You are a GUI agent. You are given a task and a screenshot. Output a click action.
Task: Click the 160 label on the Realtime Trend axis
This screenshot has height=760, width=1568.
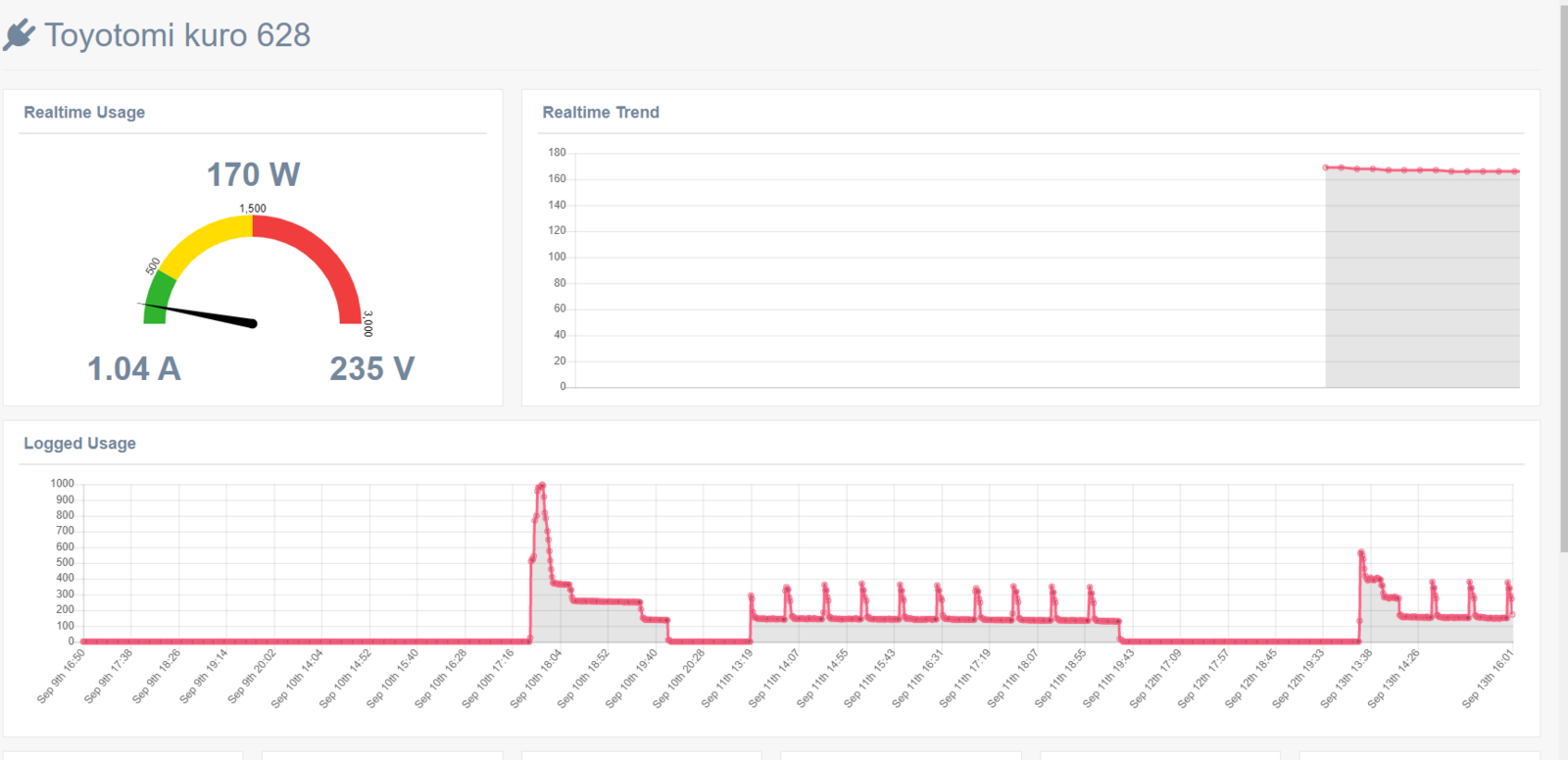(x=557, y=179)
